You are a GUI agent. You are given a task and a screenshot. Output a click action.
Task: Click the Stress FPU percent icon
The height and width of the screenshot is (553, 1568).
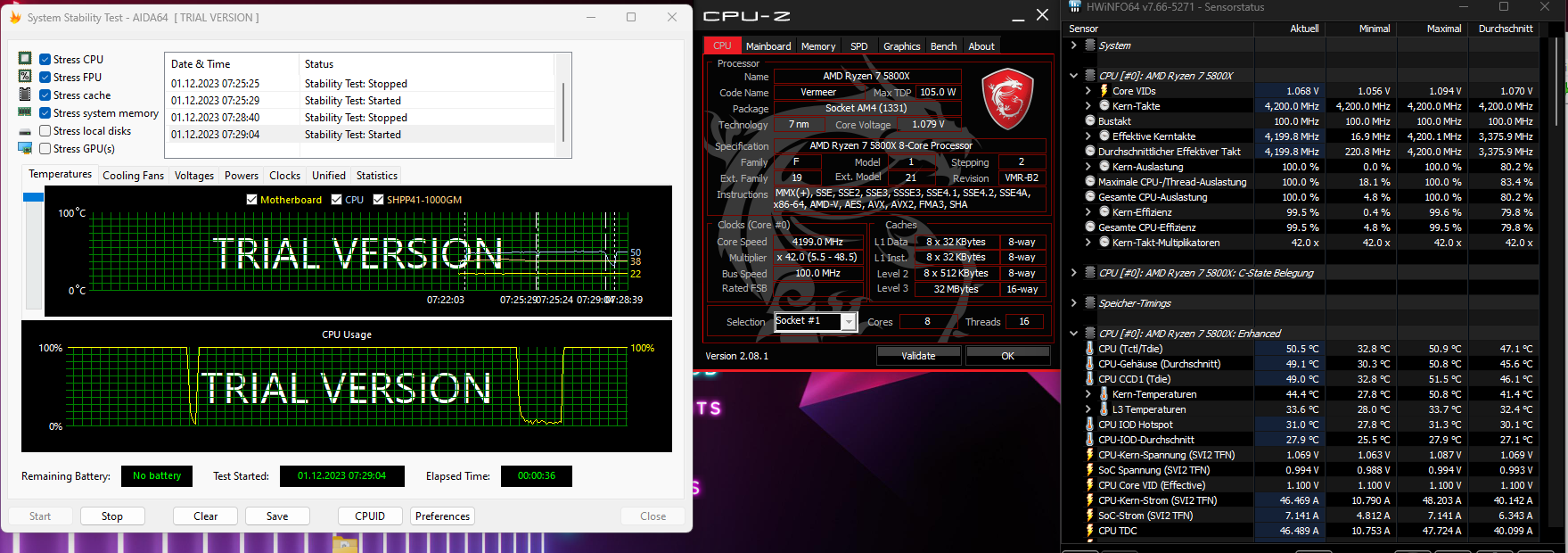pos(25,77)
